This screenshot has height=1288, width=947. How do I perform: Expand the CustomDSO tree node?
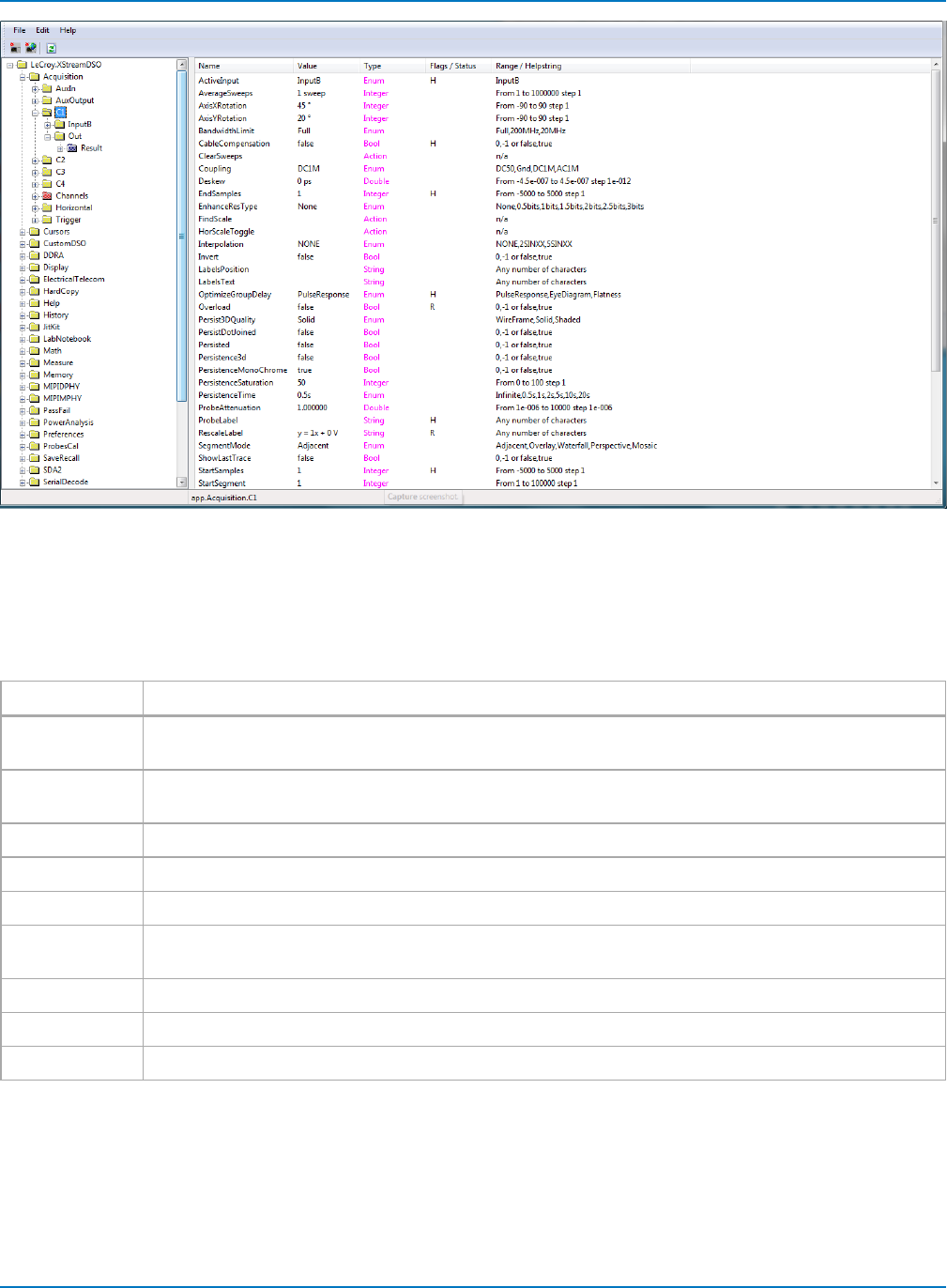(x=23, y=244)
